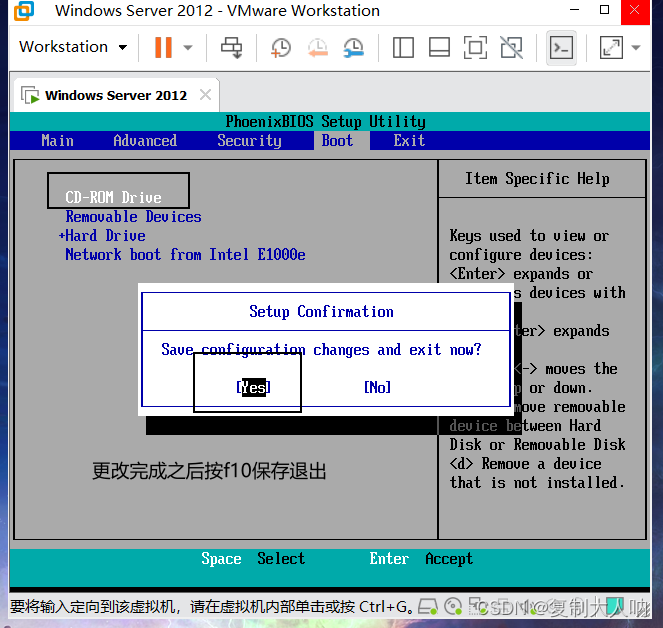Minimize the VMware Workstation window
This screenshot has width=663, height=628.
575,10
